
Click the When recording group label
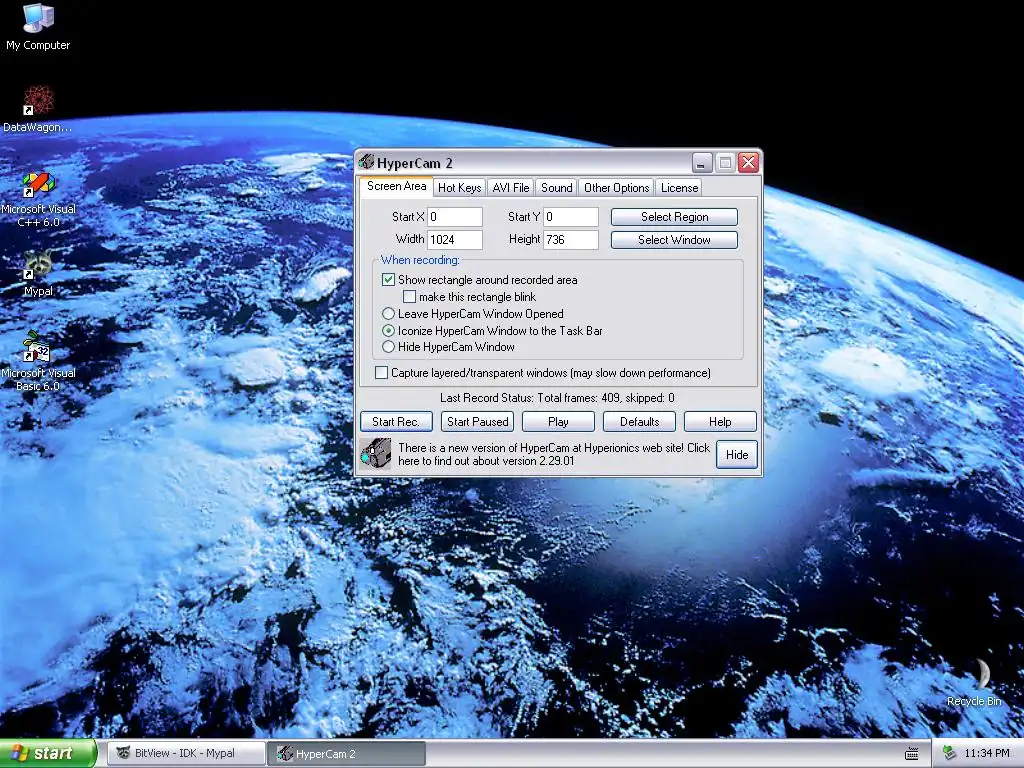coord(420,260)
